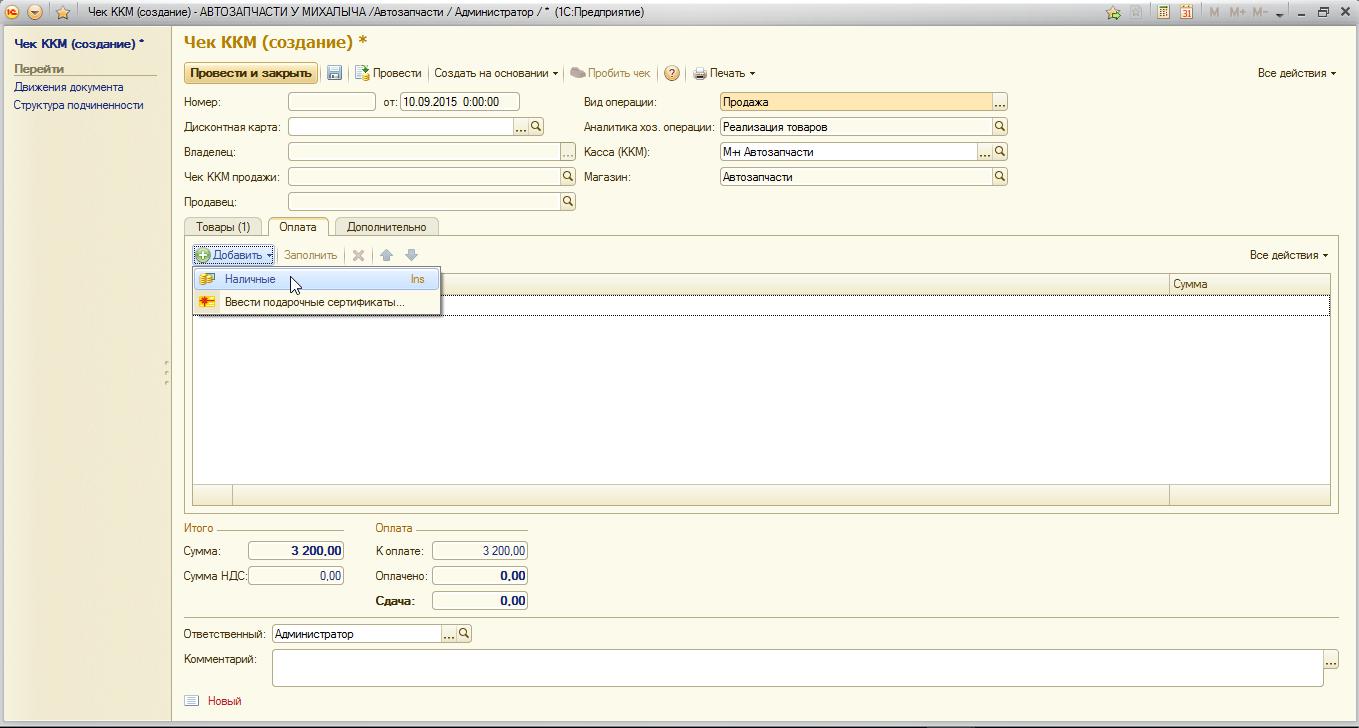The width and height of the screenshot is (1359, 728).
Task: Open the calculator icon in title bar
Action: (1163, 12)
